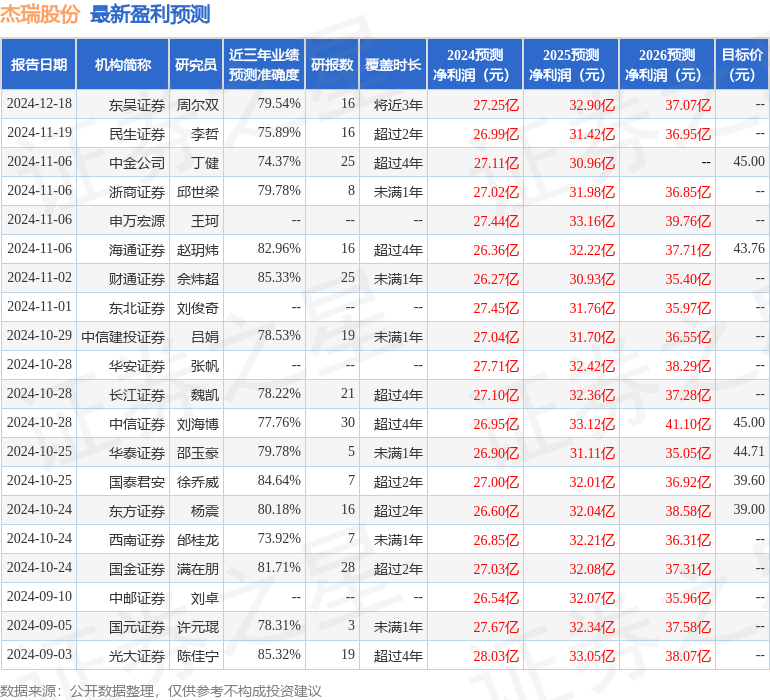Click target price 39.00
Image resolution: width=770 pixels, height=700 pixels.
[x=749, y=509]
